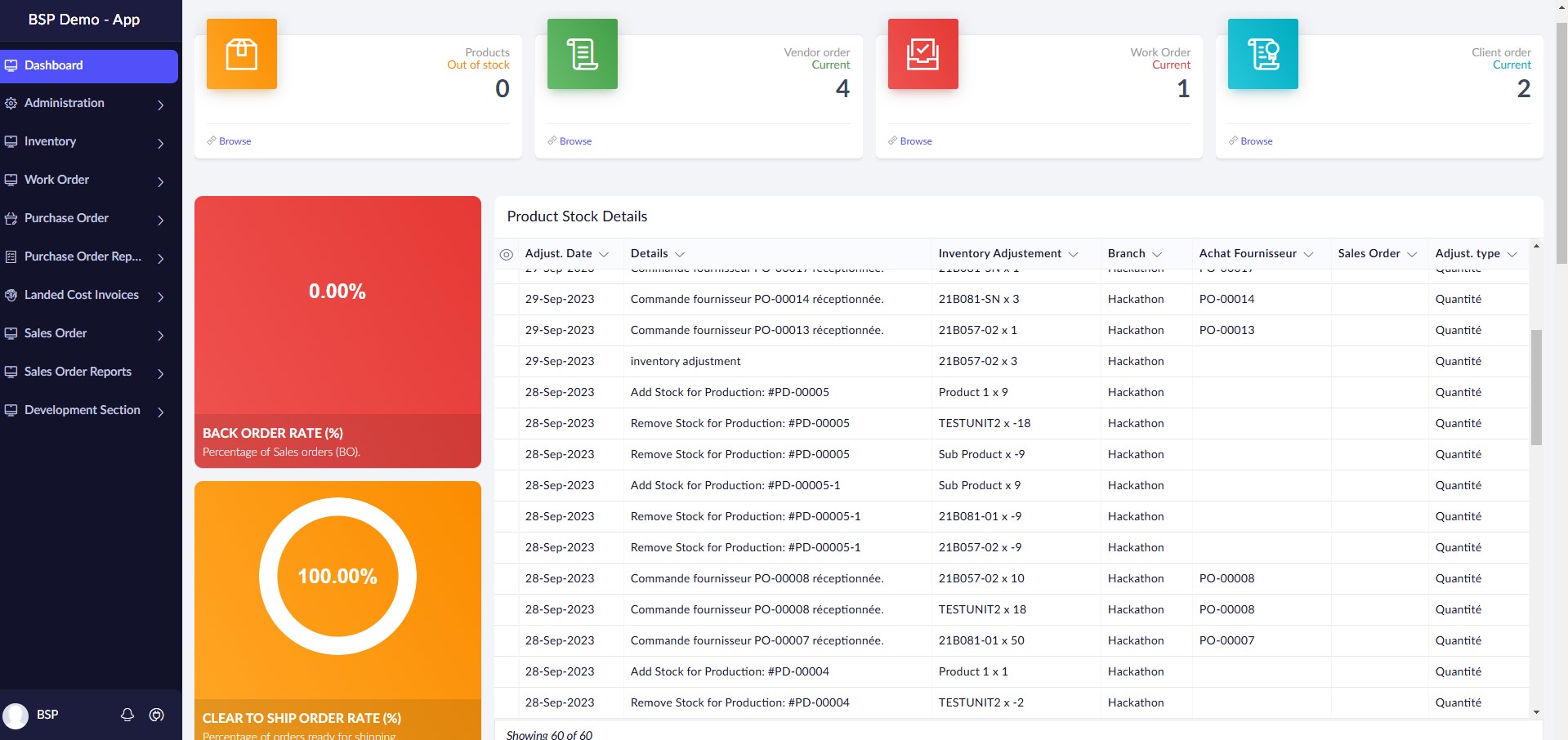Select Dashboard in the sidebar

coord(88,65)
